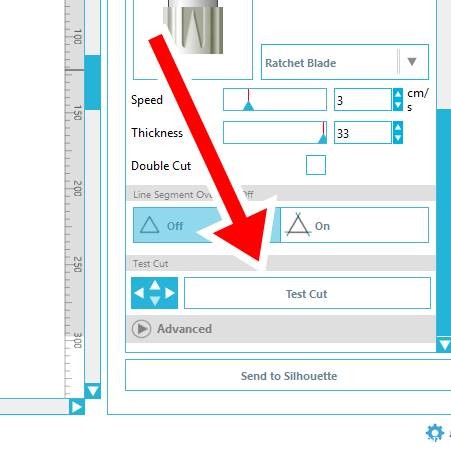Image resolution: width=451 pixels, height=451 pixels.
Task: Click the Test Cut button
Action: tap(307, 293)
